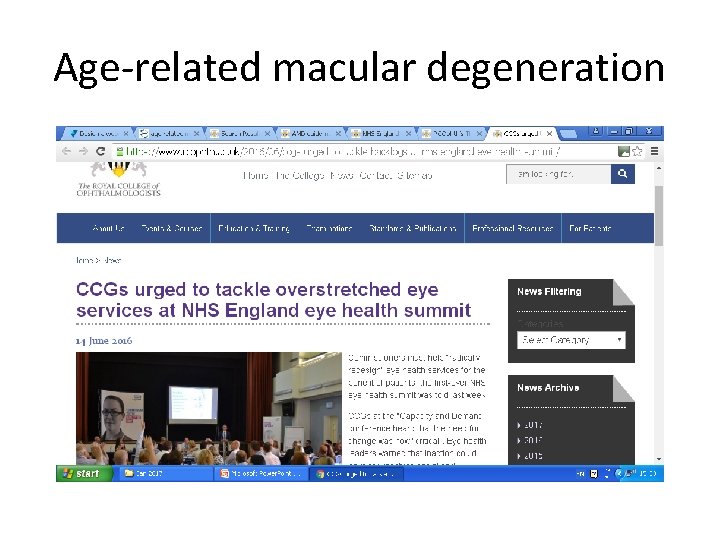
Task: Switch to Microsoft PowerPoint taskbar item
Action: (260, 473)
